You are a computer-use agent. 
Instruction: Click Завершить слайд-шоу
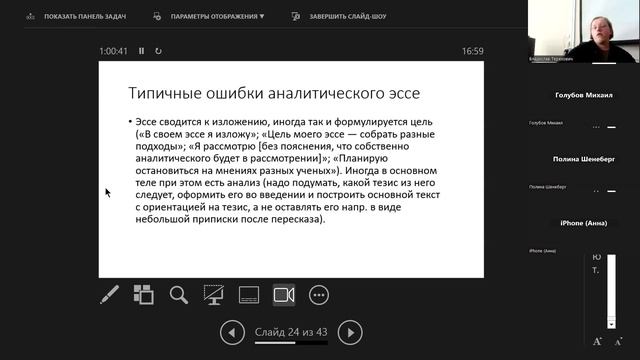[x=348, y=16]
